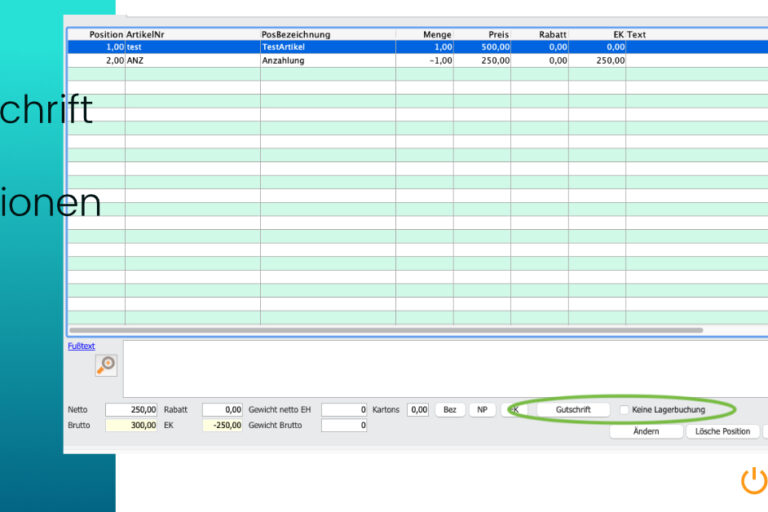Click the Ändern button
Image resolution: width=768 pixels, height=512 pixels.
click(646, 432)
